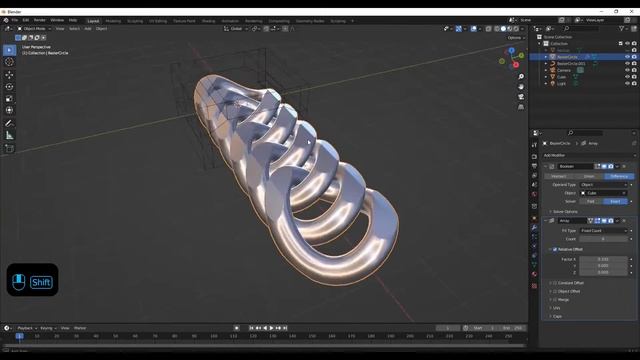
Task: Open the Render properties tab
Action: click(x=534, y=156)
